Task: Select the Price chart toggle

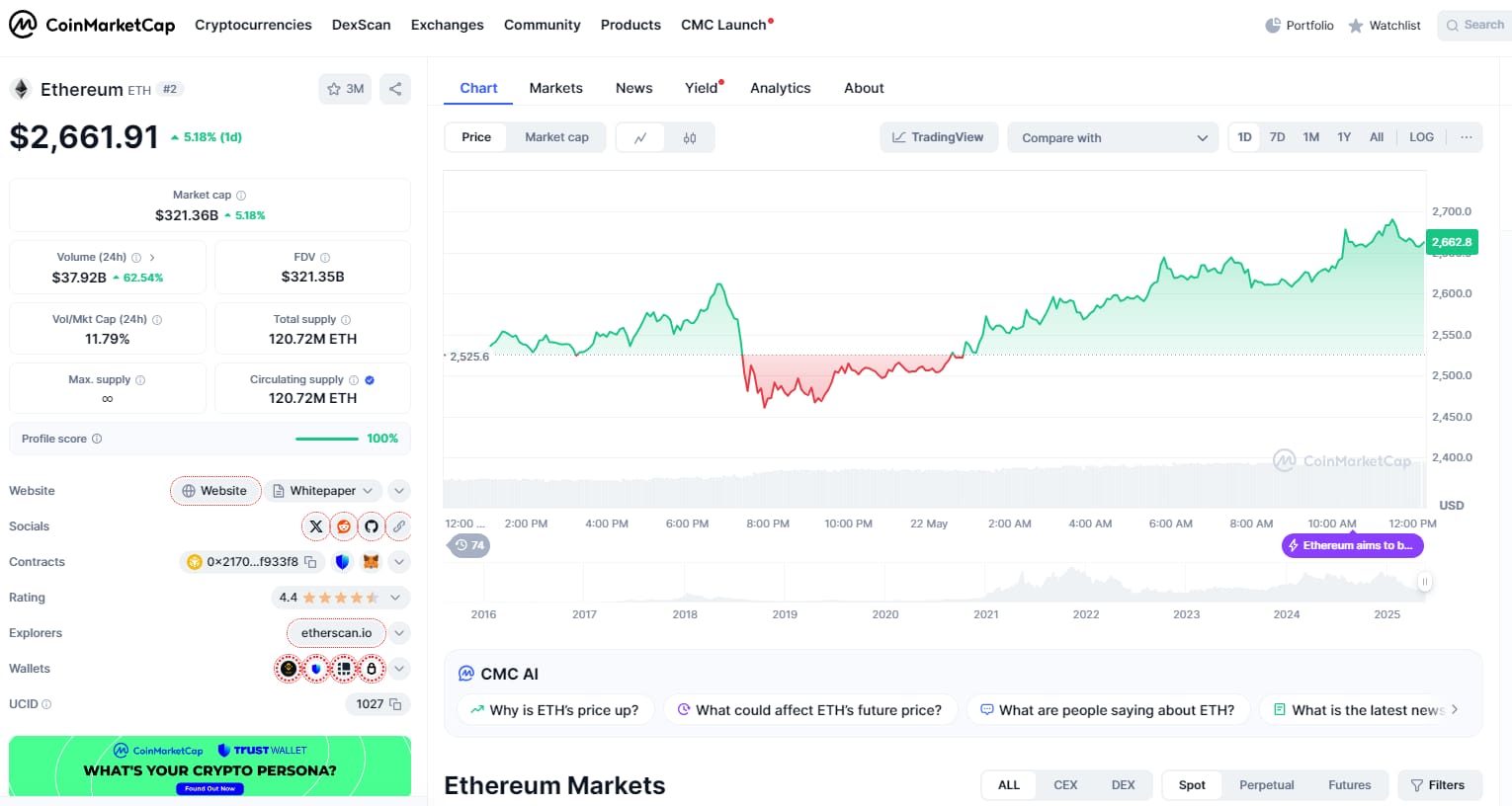Action: point(476,137)
